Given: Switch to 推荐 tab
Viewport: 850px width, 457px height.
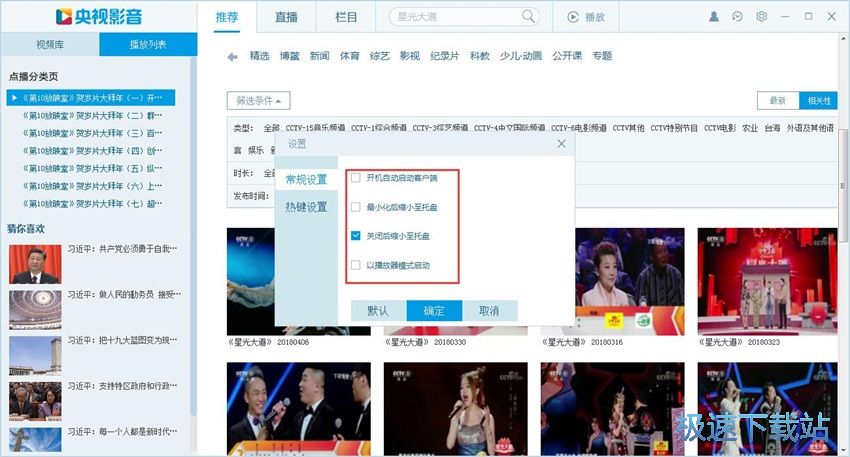Looking at the screenshot, I should tap(227, 17).
